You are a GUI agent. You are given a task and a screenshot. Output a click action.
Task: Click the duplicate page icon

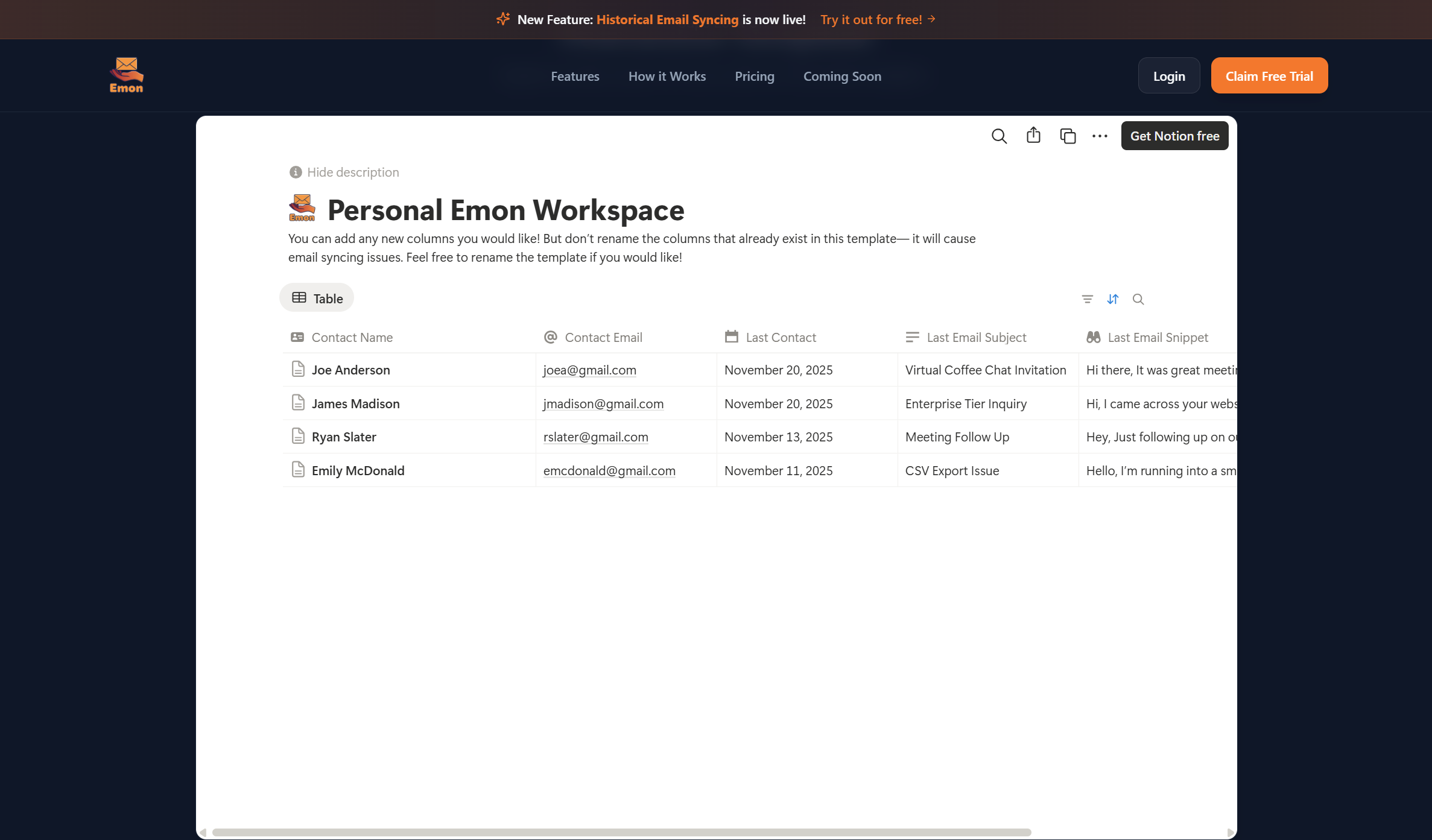(x=1068, y=136)
